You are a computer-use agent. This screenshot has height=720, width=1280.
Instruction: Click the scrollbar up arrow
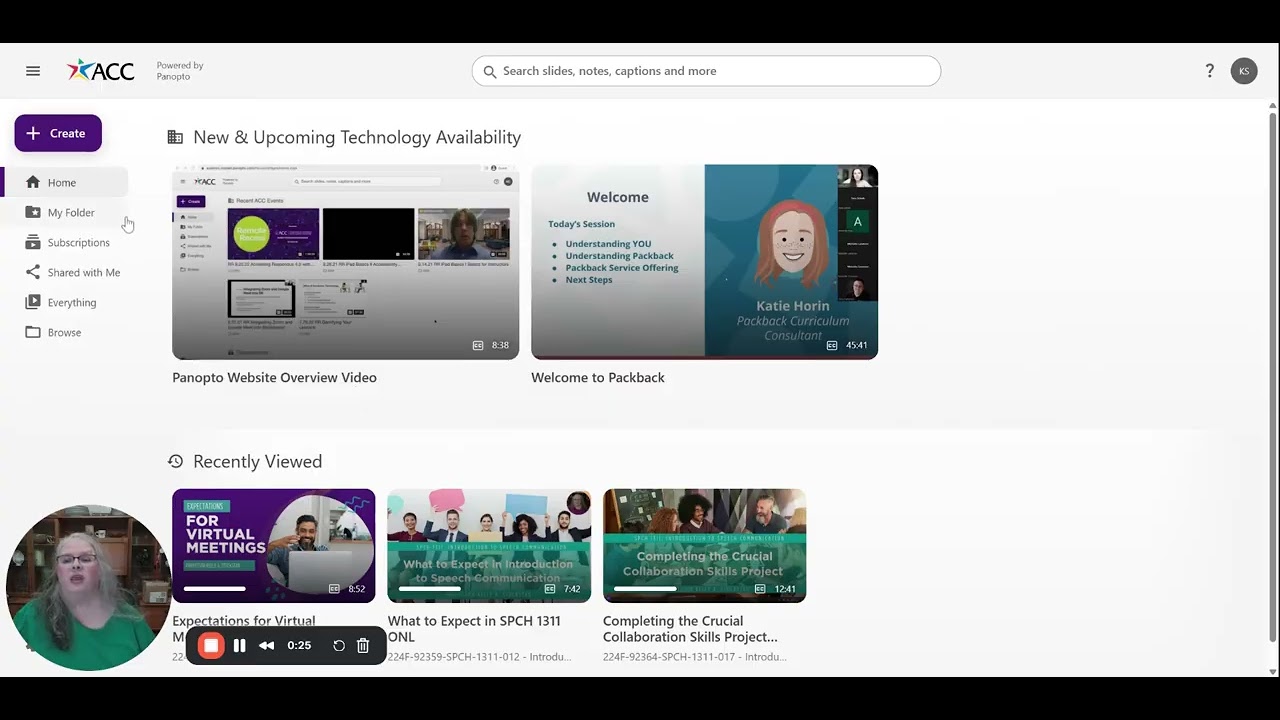pyautogui.click(x=1273, y=105)
